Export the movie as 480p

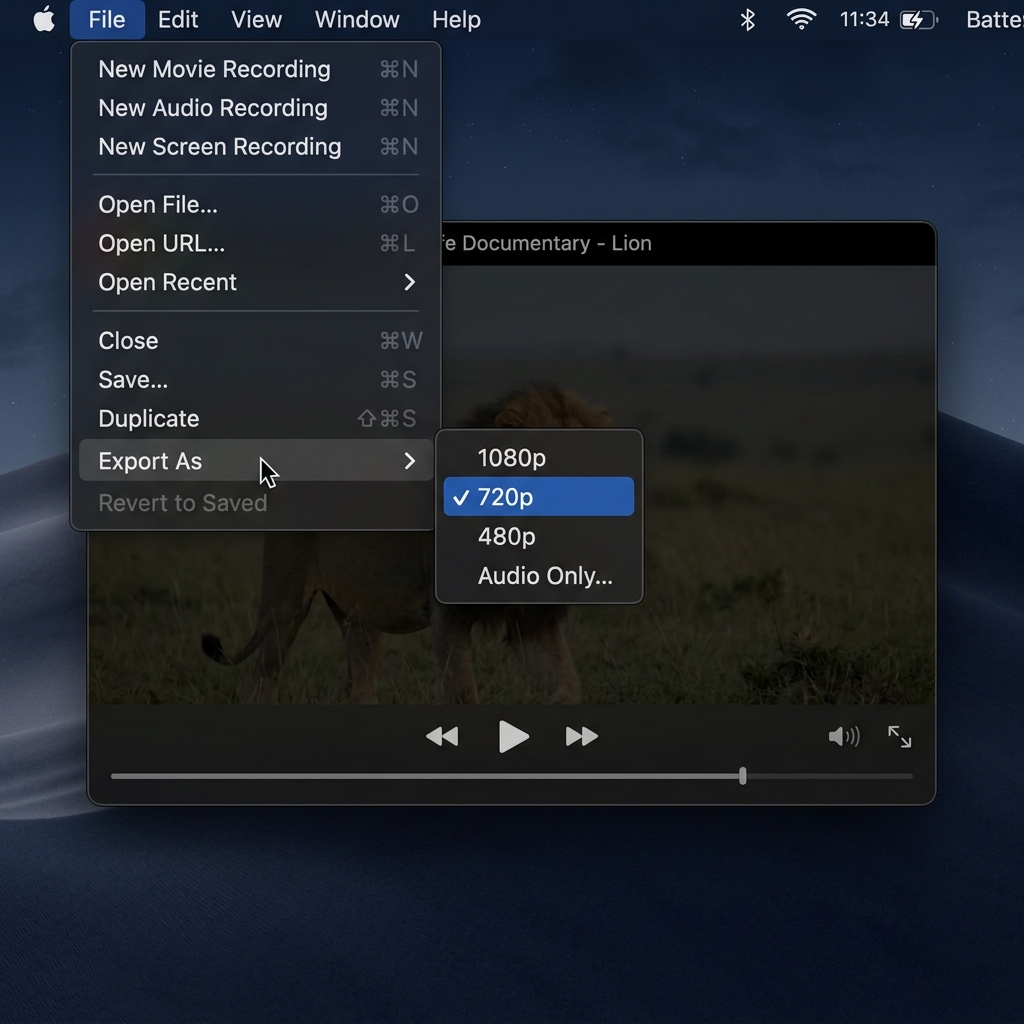coord(539,536)
